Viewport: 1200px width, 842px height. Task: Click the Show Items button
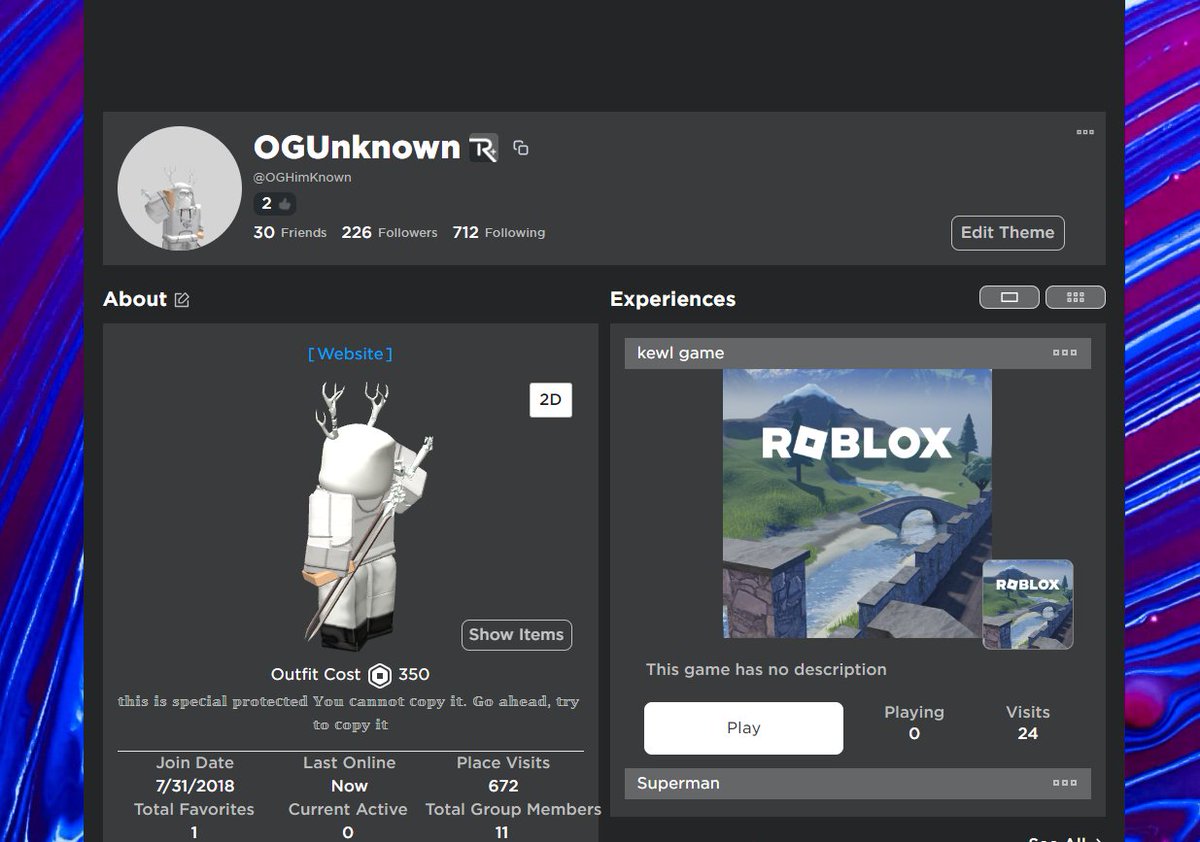pos(516,635)
